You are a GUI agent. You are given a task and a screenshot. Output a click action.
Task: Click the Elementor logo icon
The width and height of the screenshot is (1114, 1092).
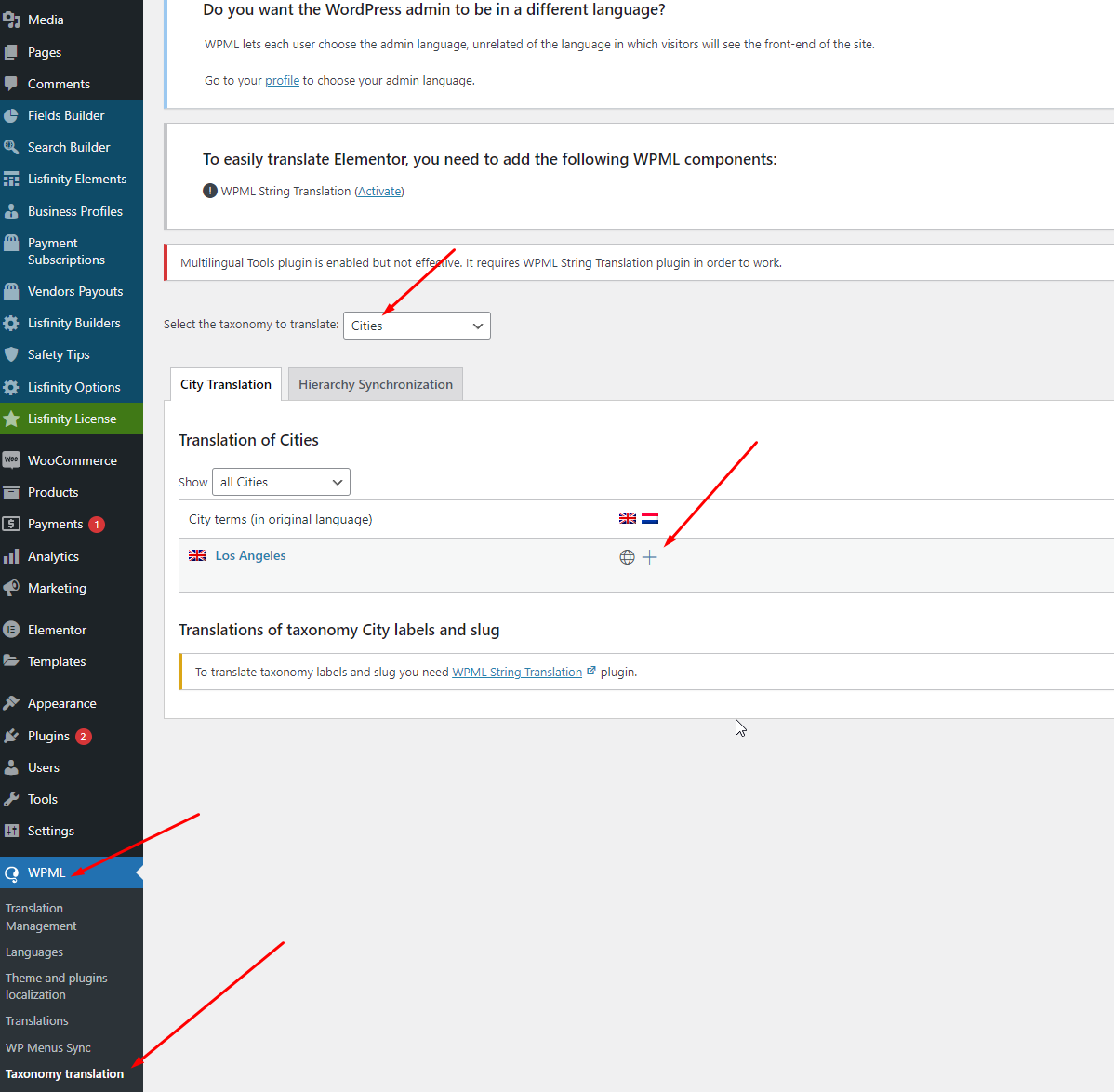11,630
